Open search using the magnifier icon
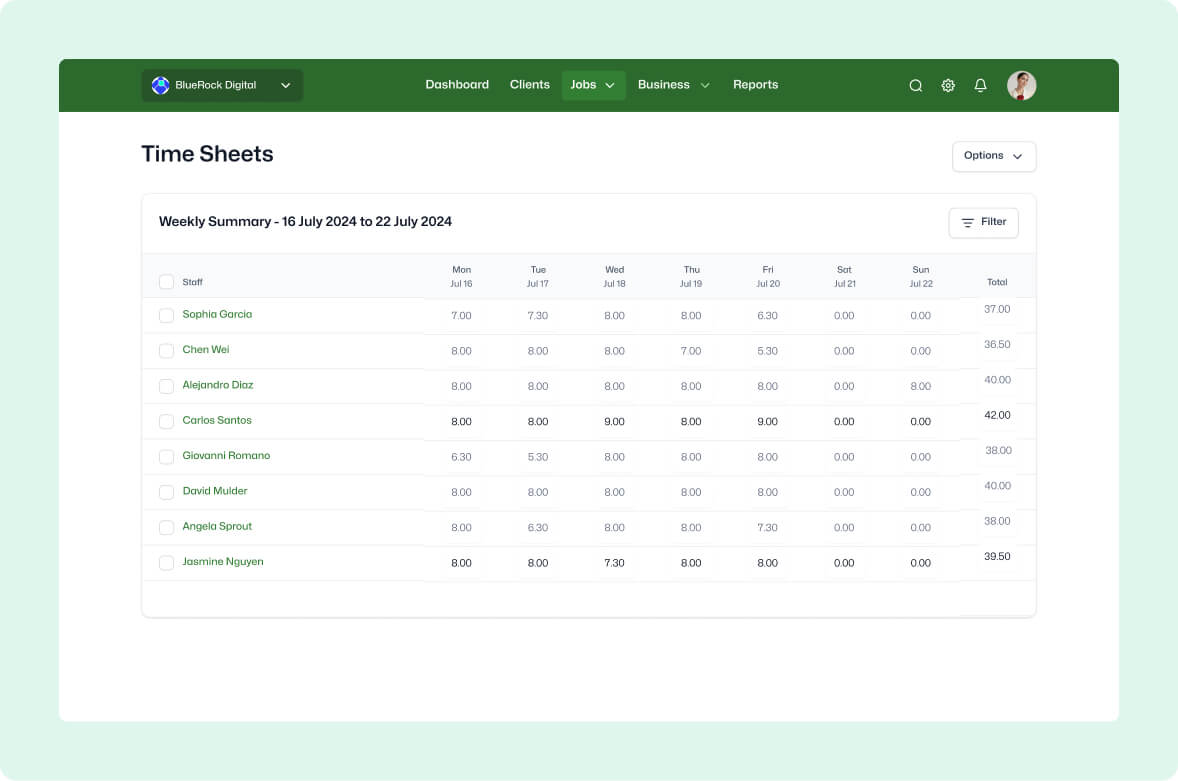Image resolution: width=1178 pixels, height=781 pixels. (915, 85)
